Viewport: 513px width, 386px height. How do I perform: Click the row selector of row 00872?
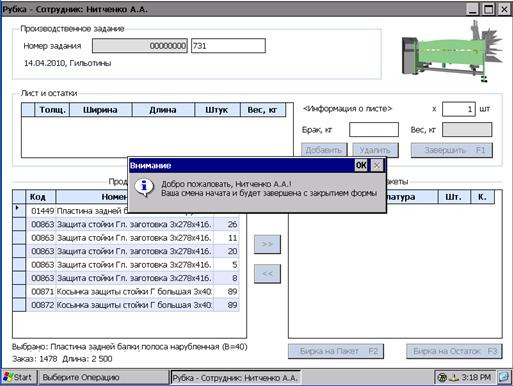pyautogui.click(x=19, y=305)
